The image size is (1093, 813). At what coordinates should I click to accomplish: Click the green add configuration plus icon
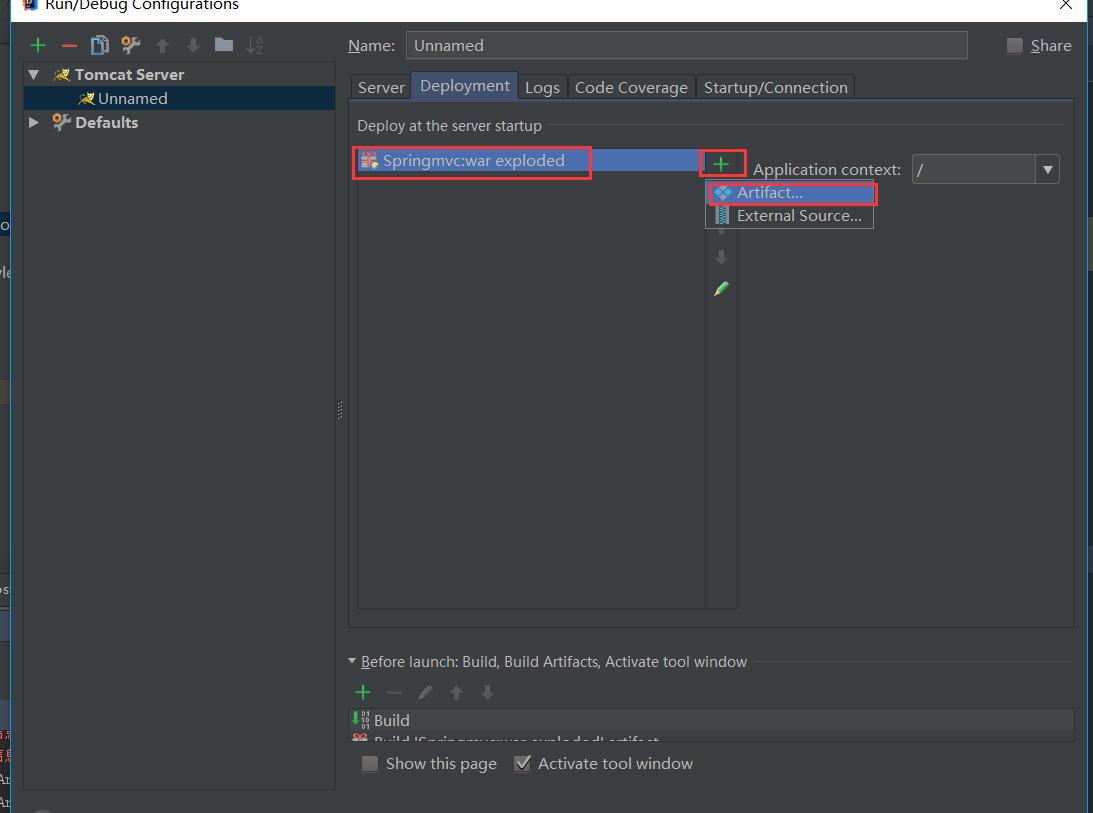[38, 45]
